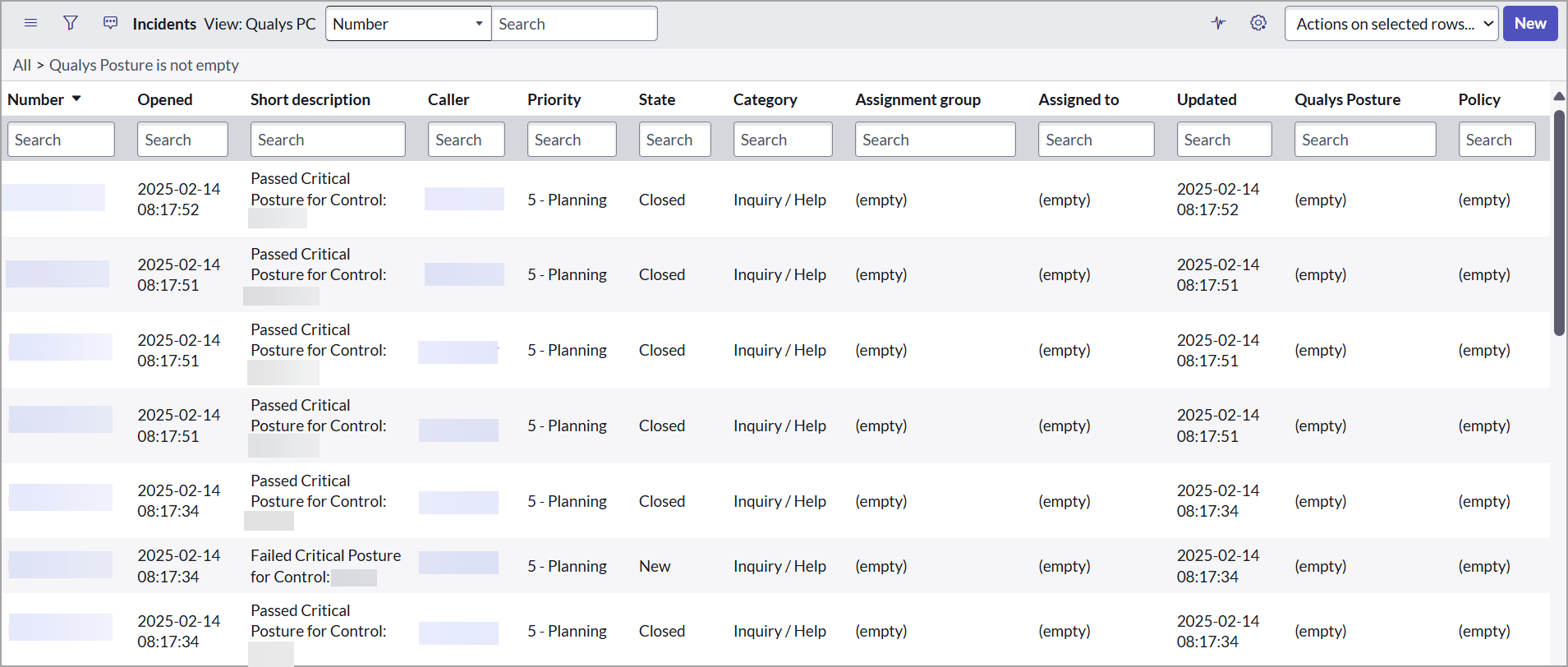
Task: Click the vertical scrollbar thumb
Action: point(1558,222)
